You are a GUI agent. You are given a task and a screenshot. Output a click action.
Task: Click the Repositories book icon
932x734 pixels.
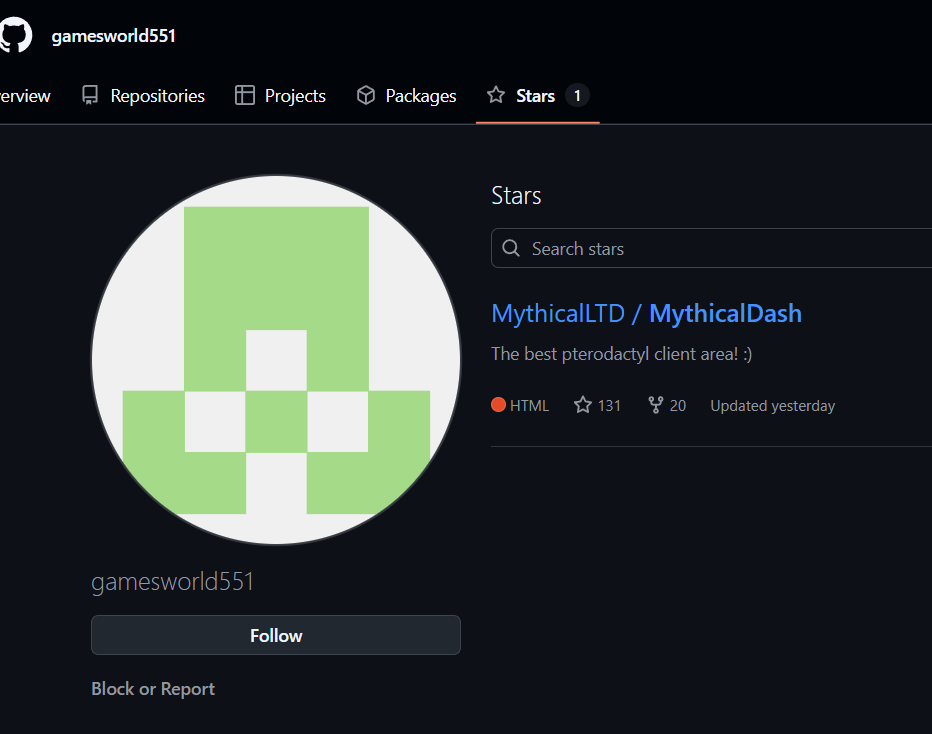coord(90,95)
